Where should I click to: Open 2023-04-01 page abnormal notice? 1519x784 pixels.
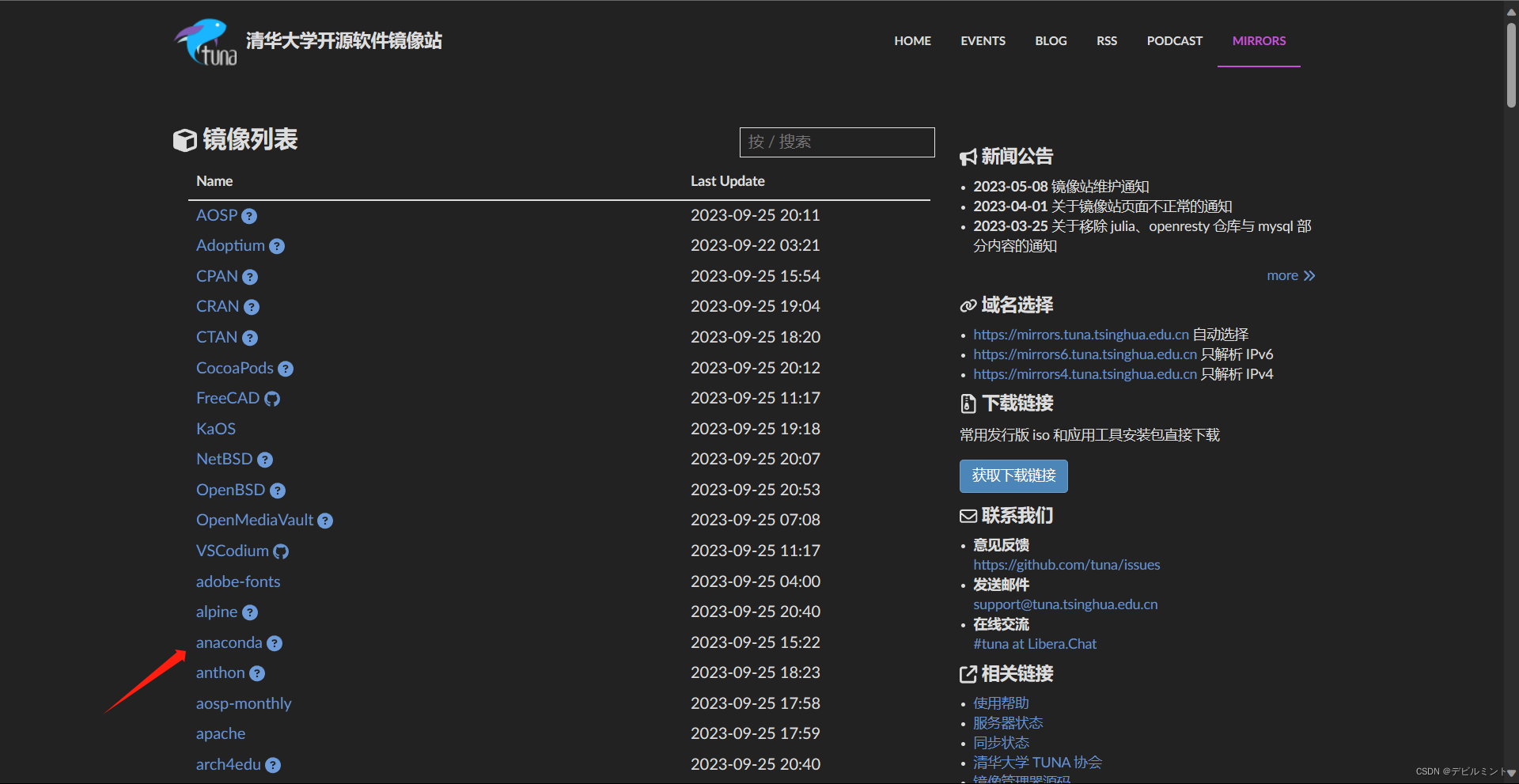pos(1102,206)
